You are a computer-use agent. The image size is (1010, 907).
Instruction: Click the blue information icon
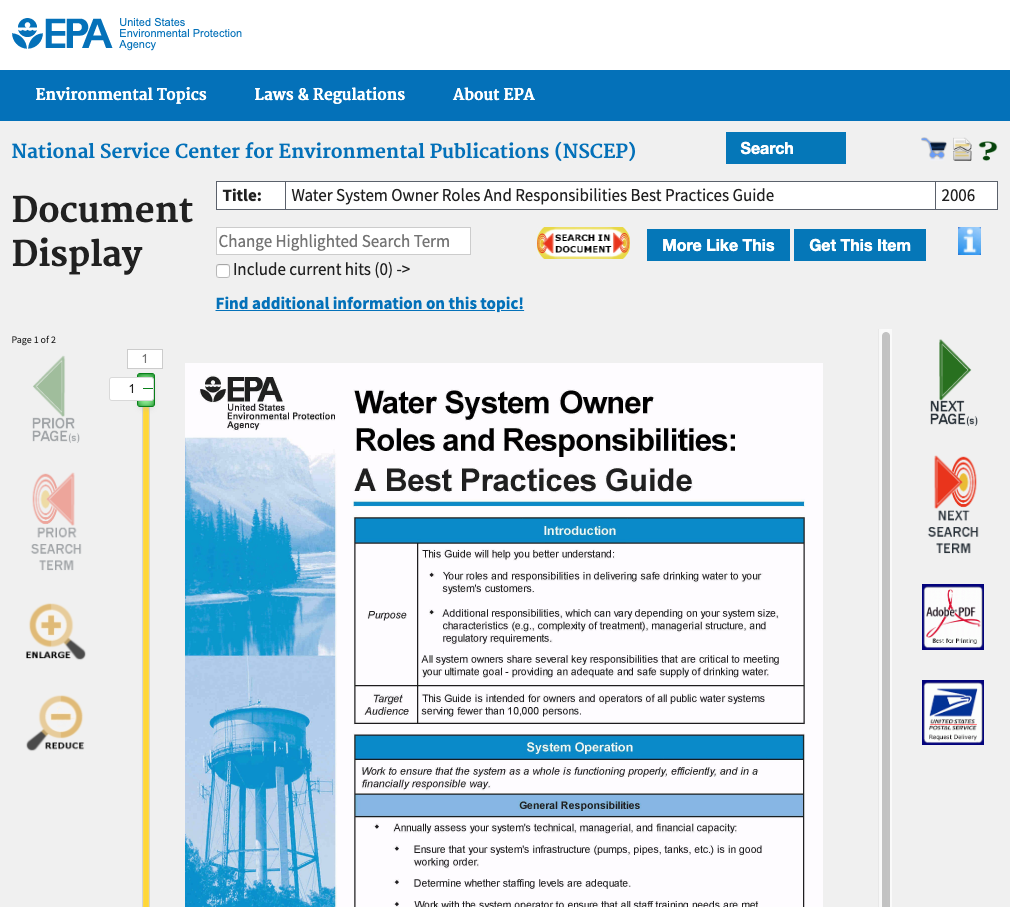coord(969,241)
